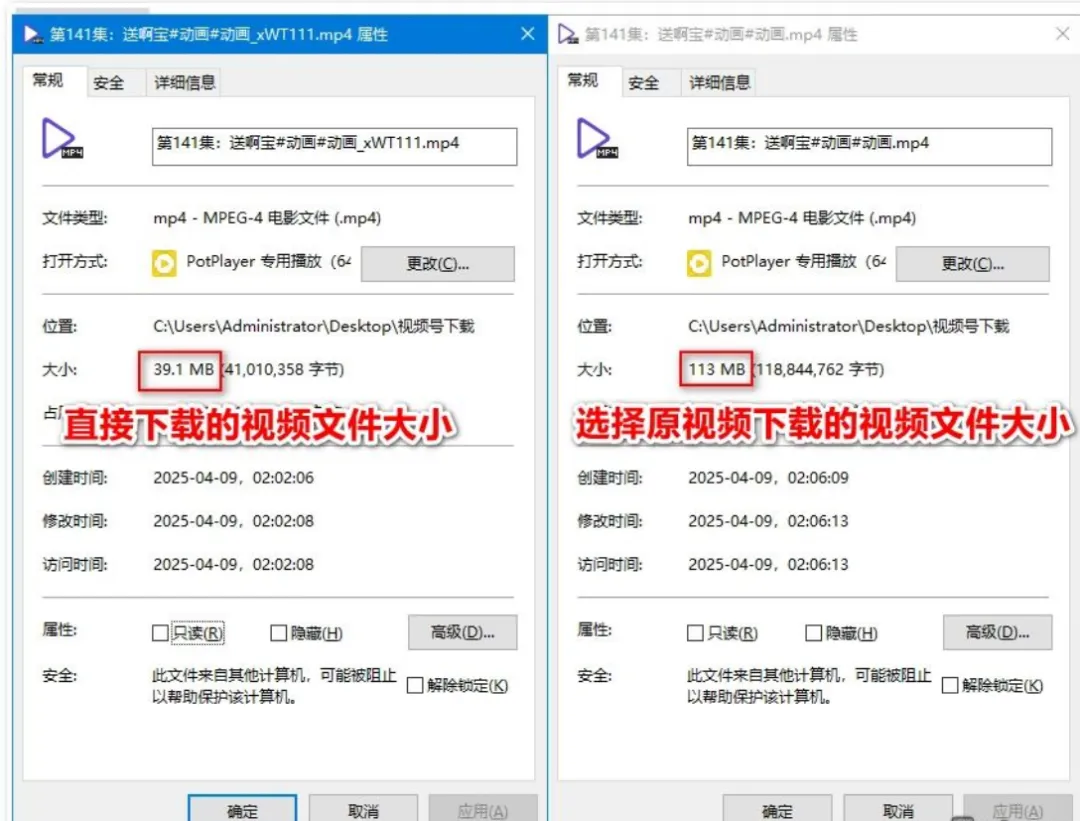Image resolution: width=1080 pixels, height=821 pixels.
Task: Click the MP4 file icon in right dialog
Action: point(596,138)
